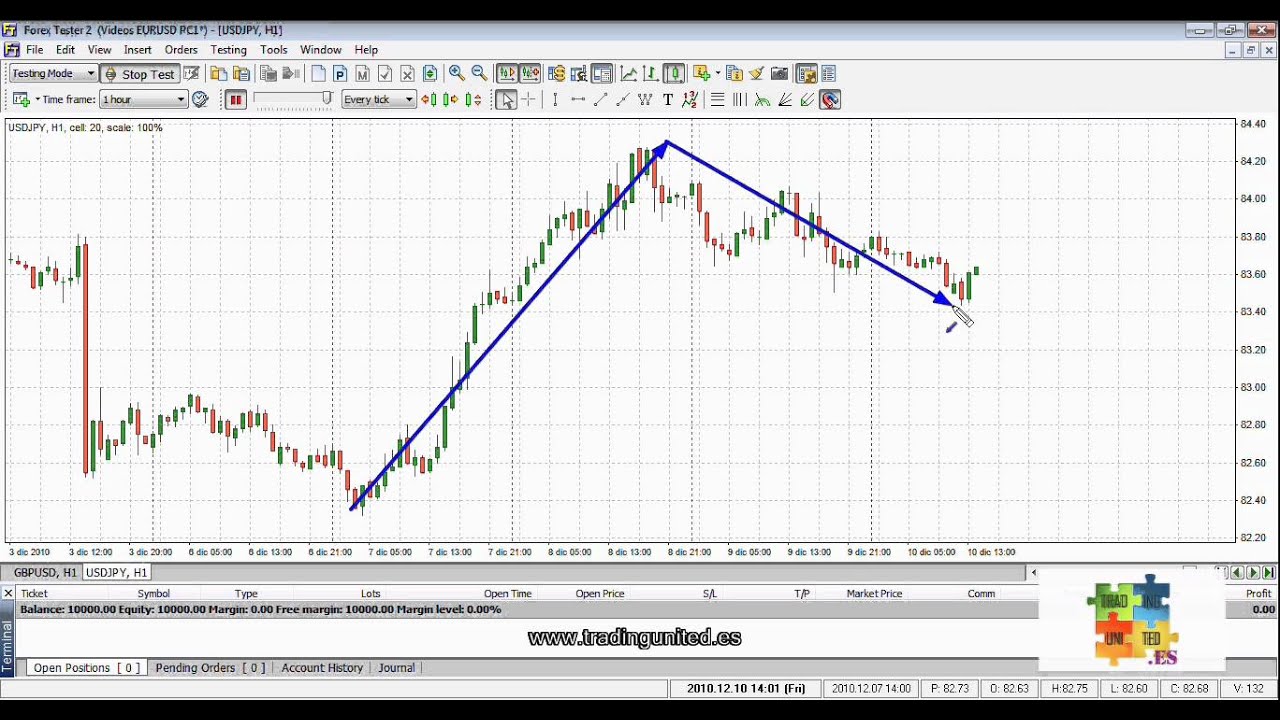Click the 'M' document icon in toolbar
Screen dimensions: 1280x720
[x=362, y=73]
